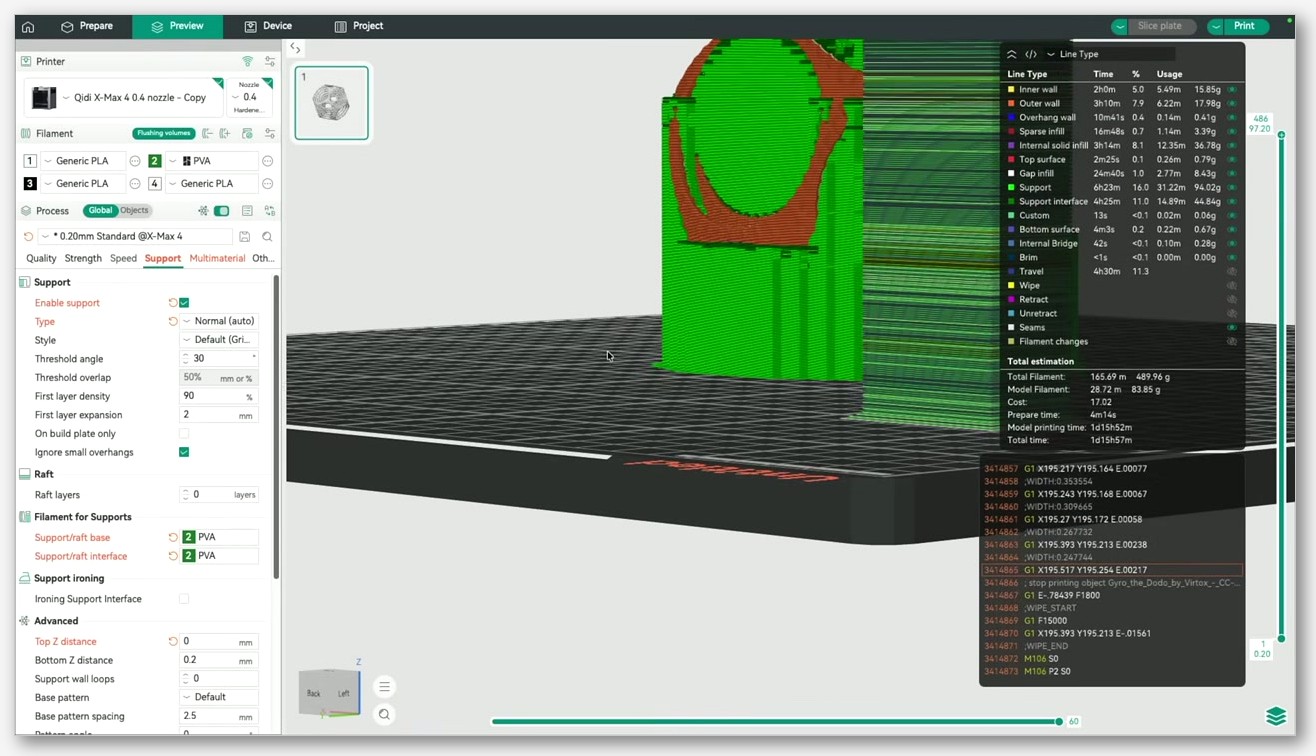Click the vertical layer slider top handle
1316x756 pixels.
click(1281, 133)
